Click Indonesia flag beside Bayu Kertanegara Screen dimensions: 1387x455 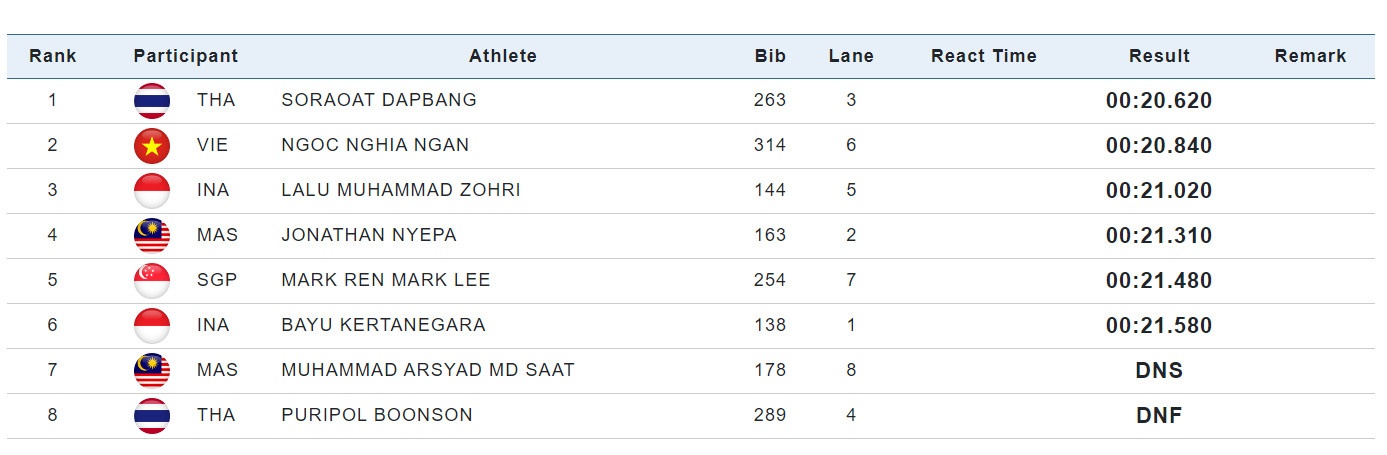point(152,326)
